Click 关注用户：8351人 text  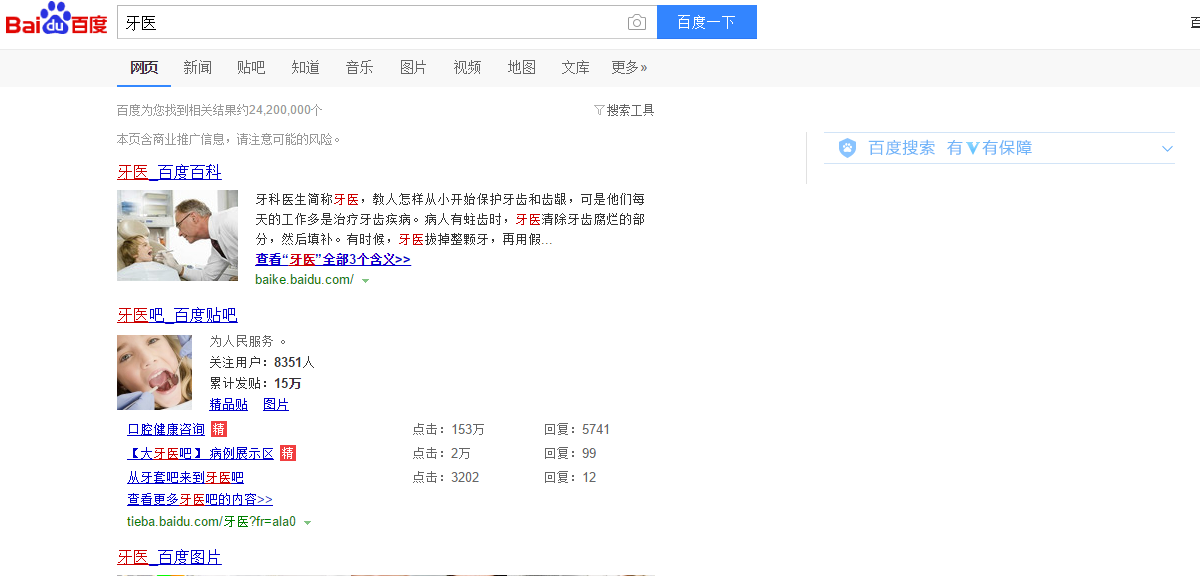(262, 362)
